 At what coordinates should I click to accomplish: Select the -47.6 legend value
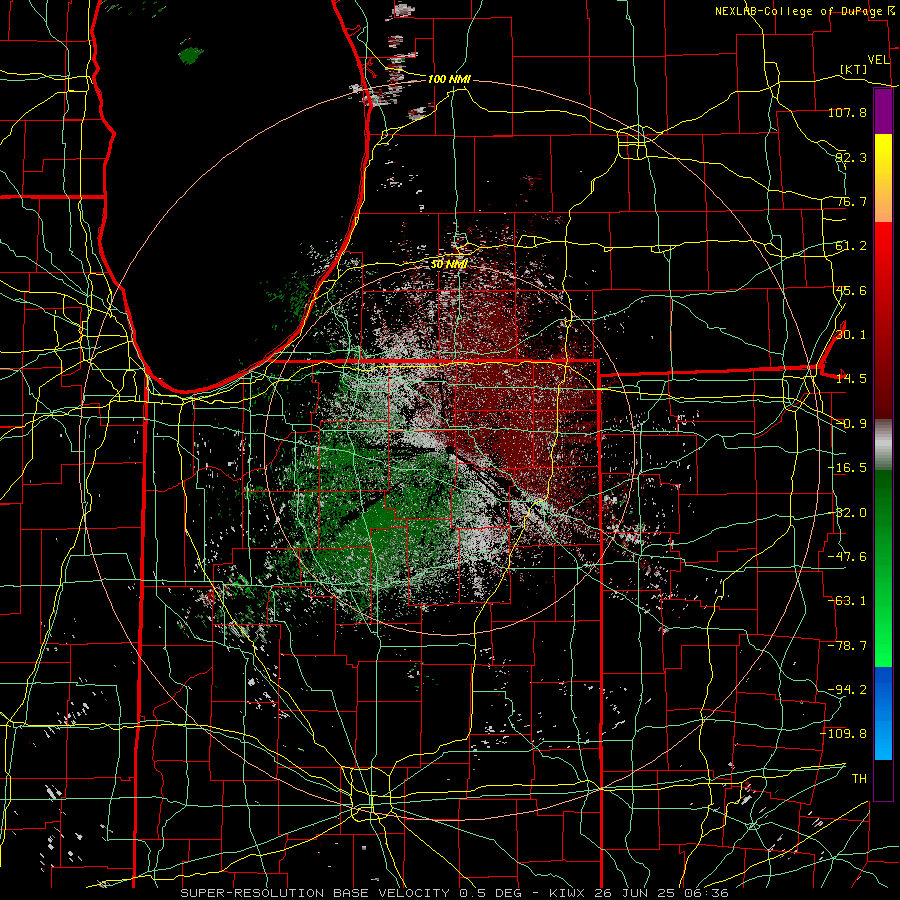[847, 557]
